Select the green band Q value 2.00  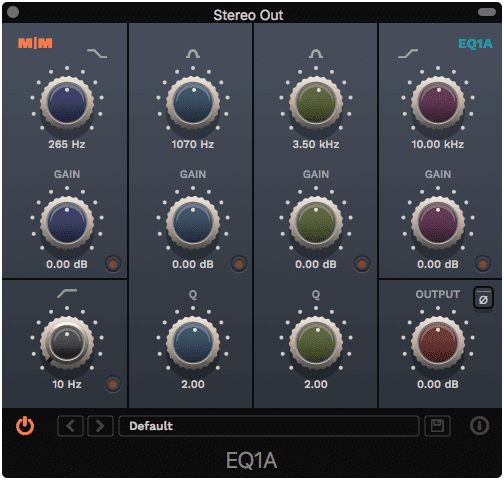pyautogui.click(x=316, y=384)
